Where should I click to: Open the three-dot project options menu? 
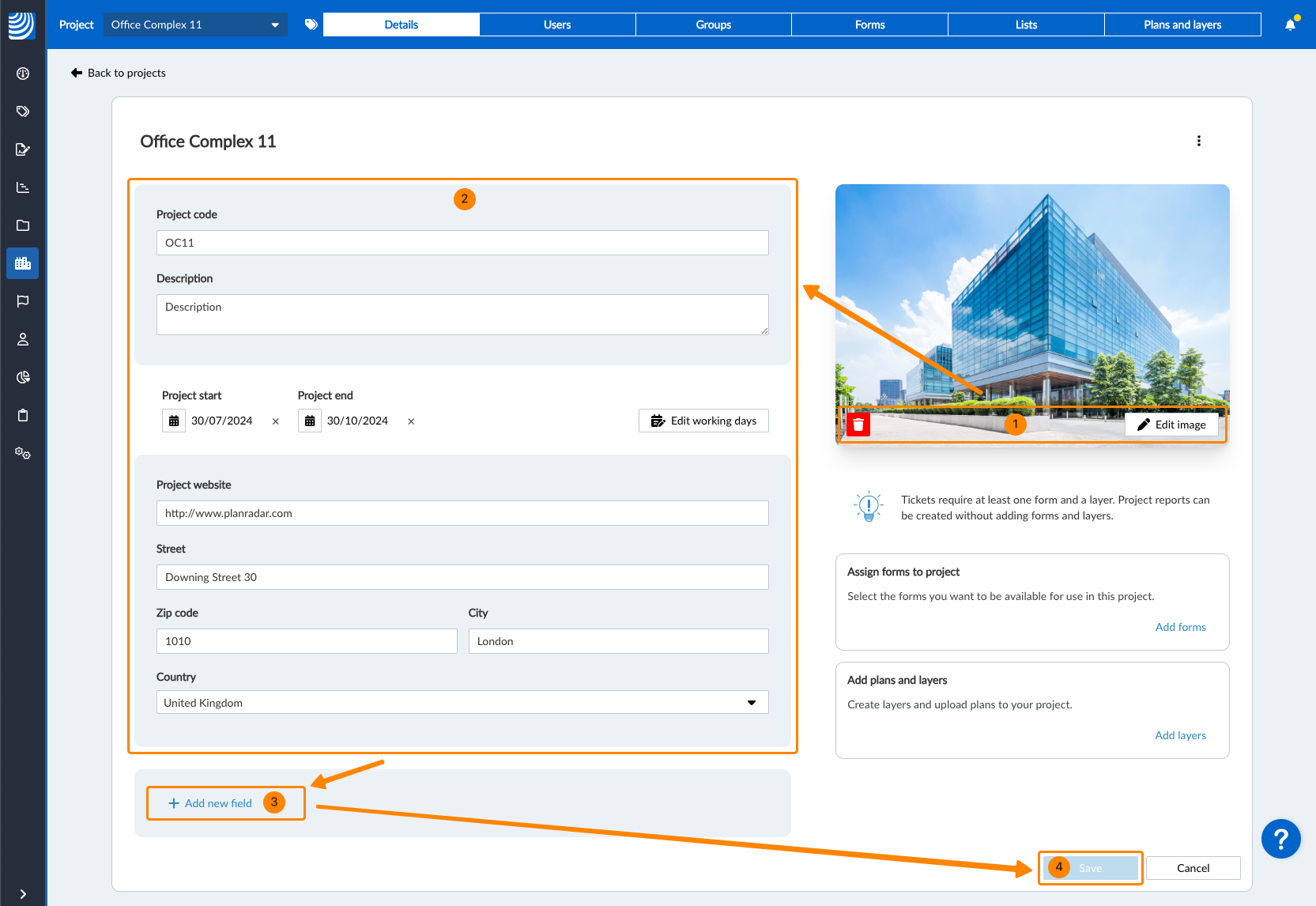1198,141
